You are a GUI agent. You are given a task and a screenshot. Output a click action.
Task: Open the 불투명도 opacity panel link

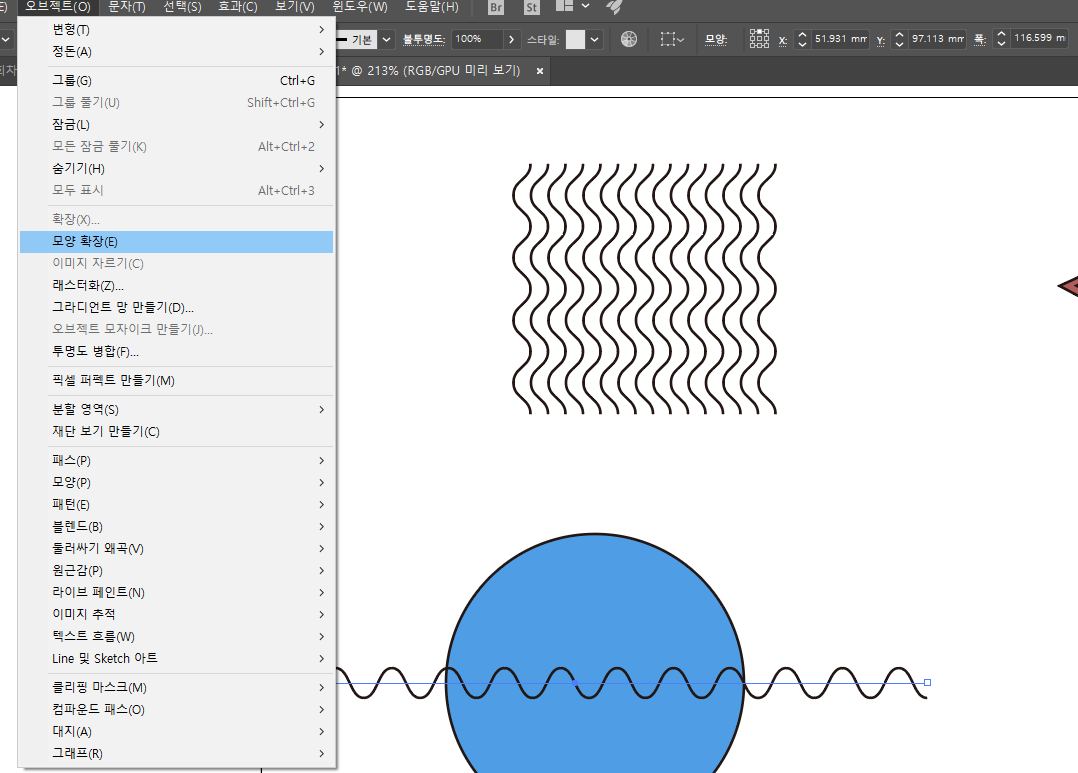[x=424, y=39]
